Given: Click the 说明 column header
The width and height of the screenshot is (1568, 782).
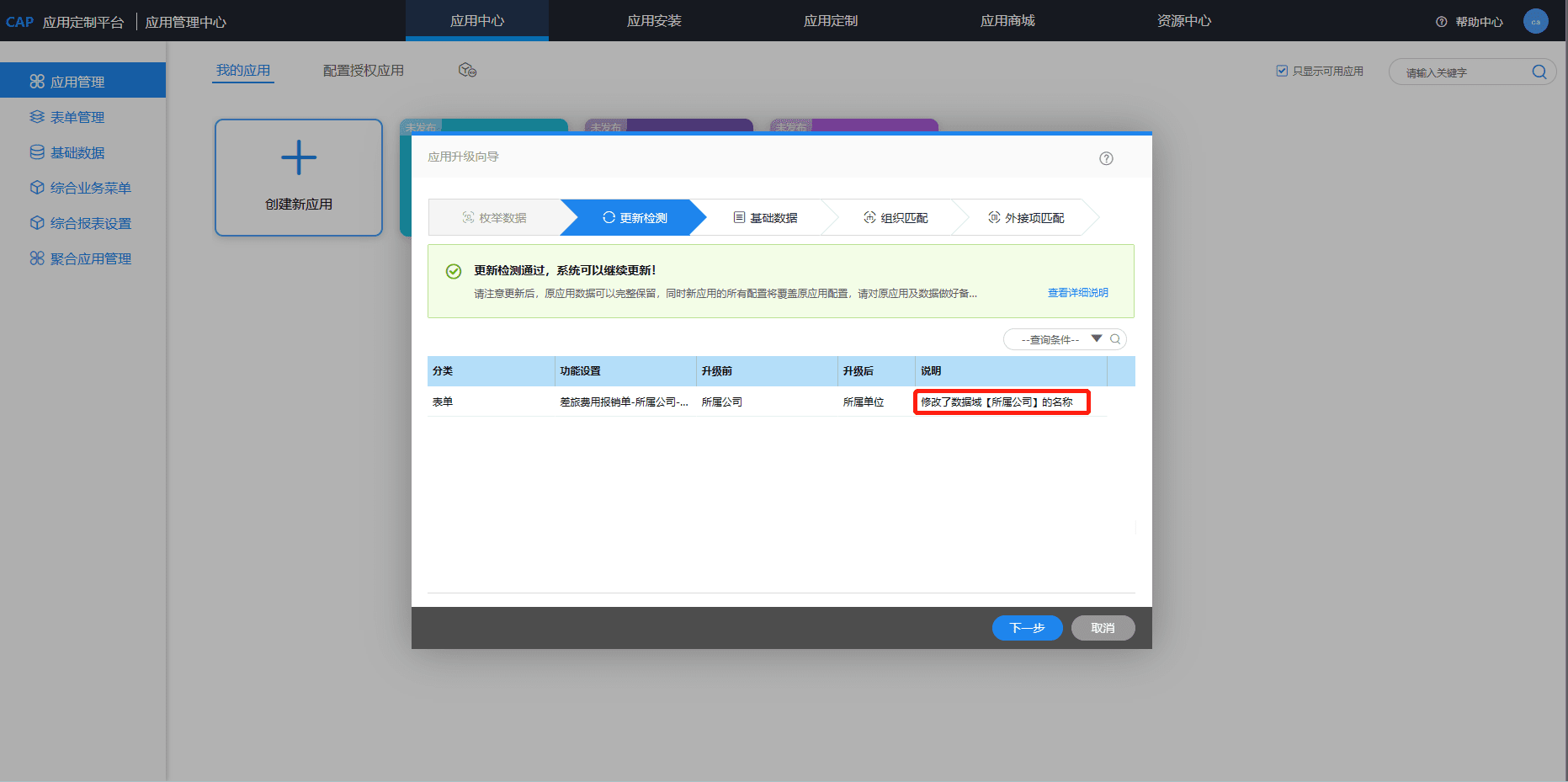Looking at the screenshot, I should (1011, 371).
